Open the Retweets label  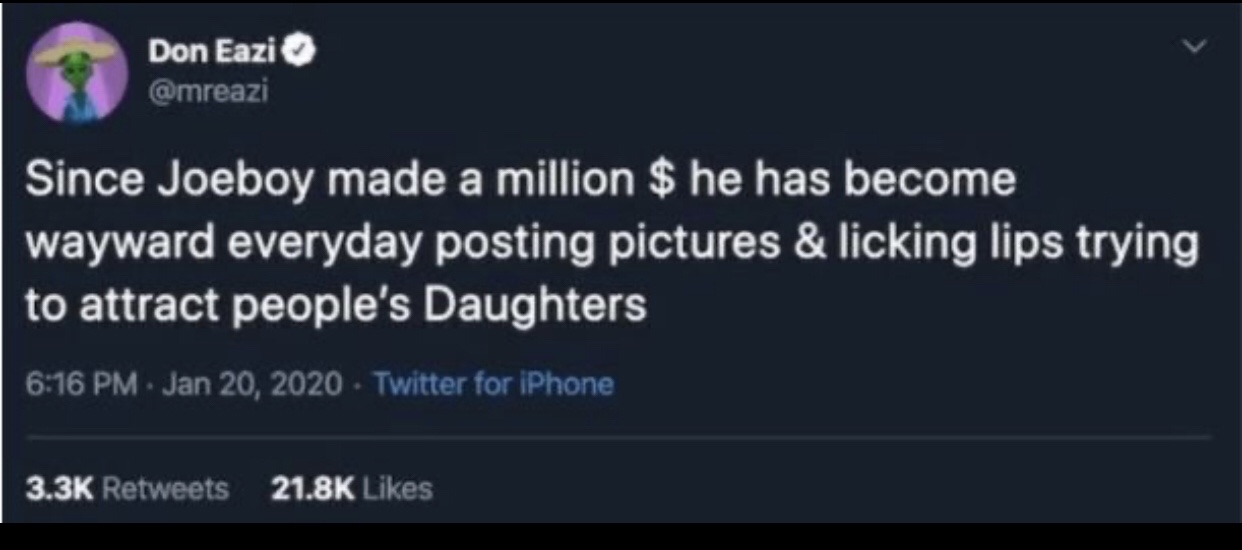tap(165, 488)
